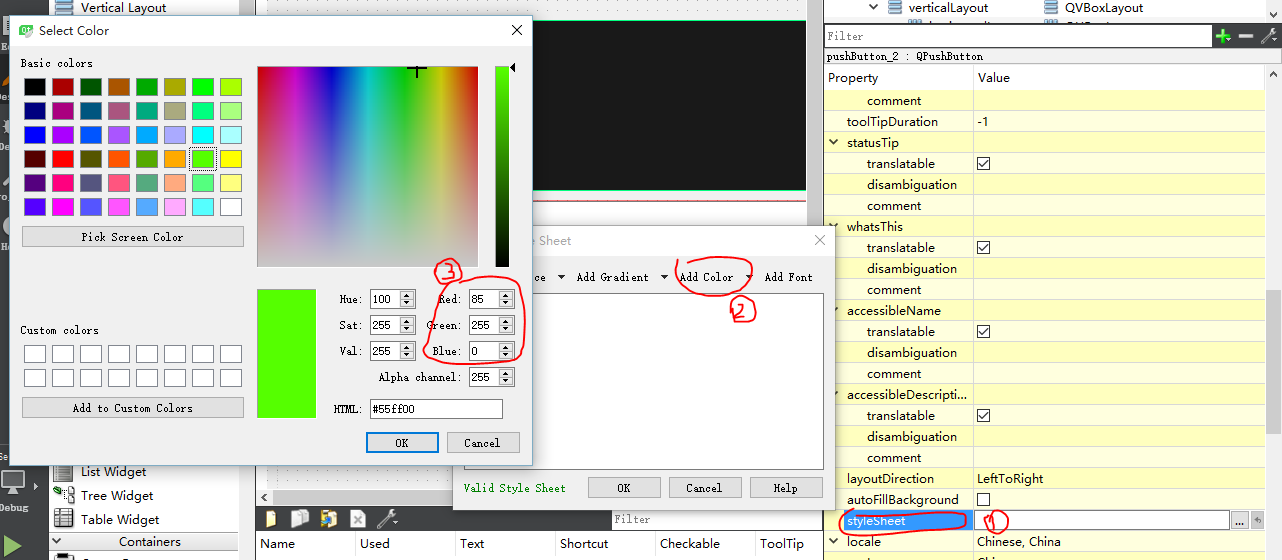Toggle accessibleDescription translatable checkbox
The height and width of the screenshot is (560, 1282).
(983, 415)
